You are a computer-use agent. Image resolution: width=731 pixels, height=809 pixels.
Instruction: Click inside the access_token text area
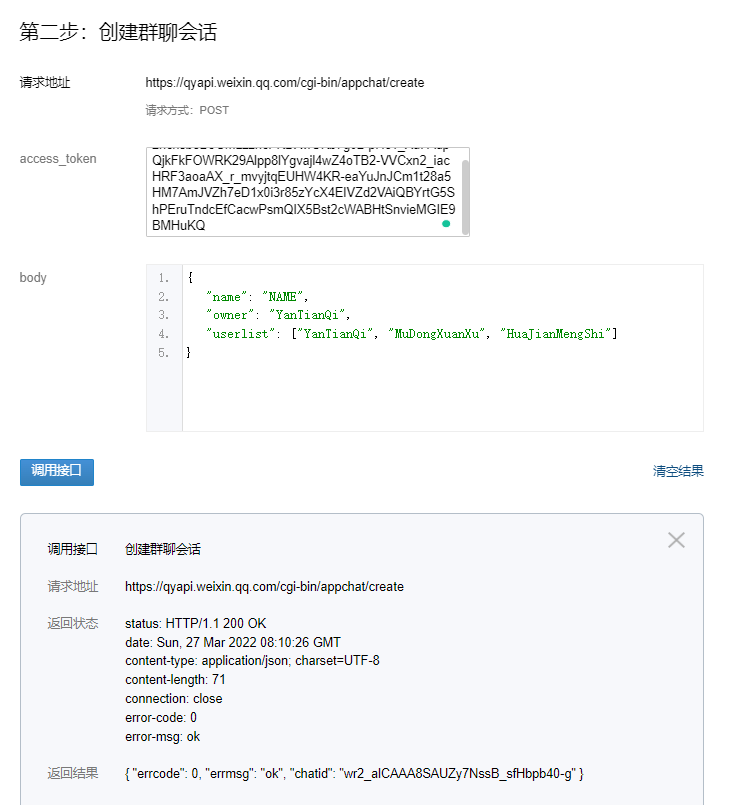click(300, 190)
